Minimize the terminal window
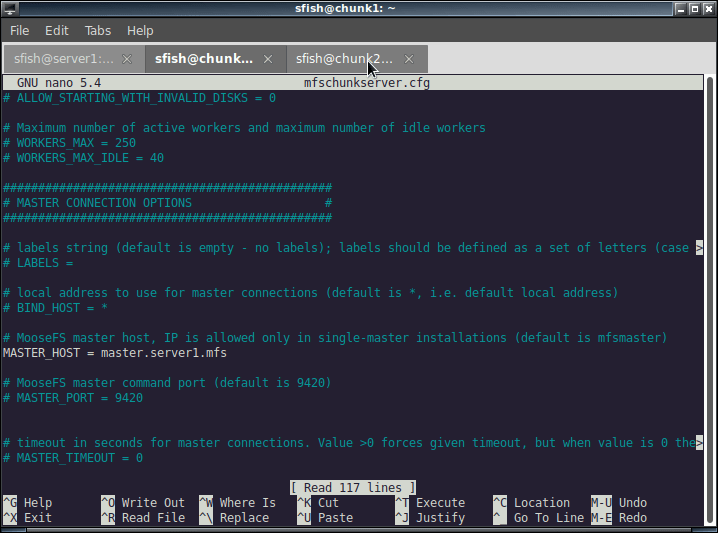Image resolution: width=718 pixels, height=533 pixels. click(x=680, y=9)
